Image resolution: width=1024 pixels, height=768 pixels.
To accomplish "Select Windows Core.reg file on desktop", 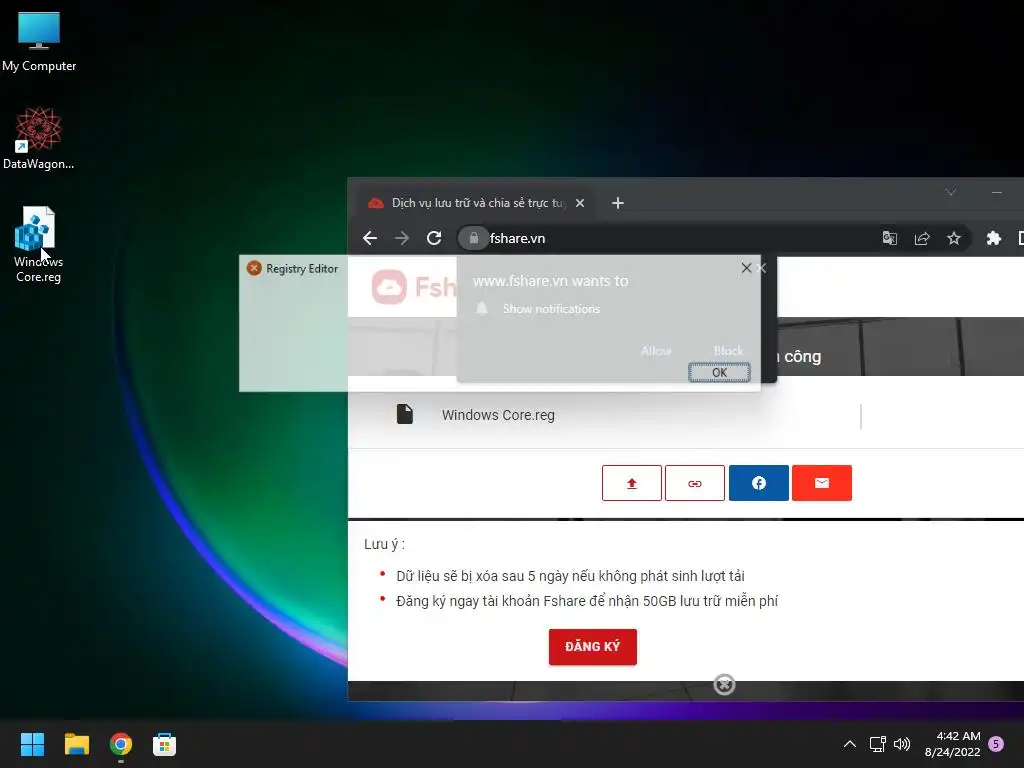I will [39, 244].
